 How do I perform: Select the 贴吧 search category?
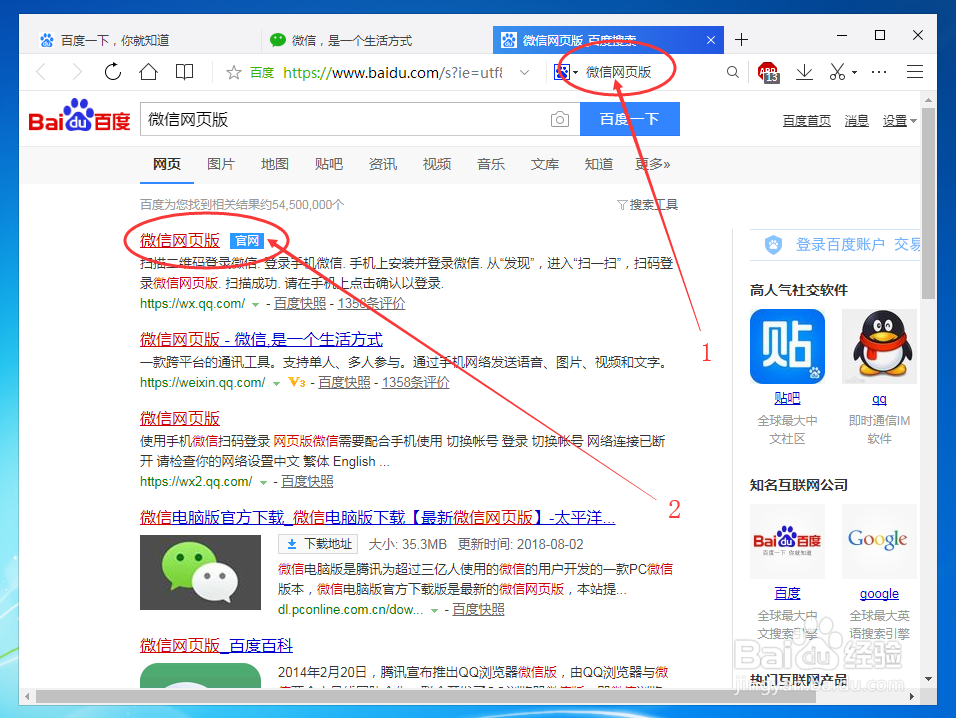329,164
